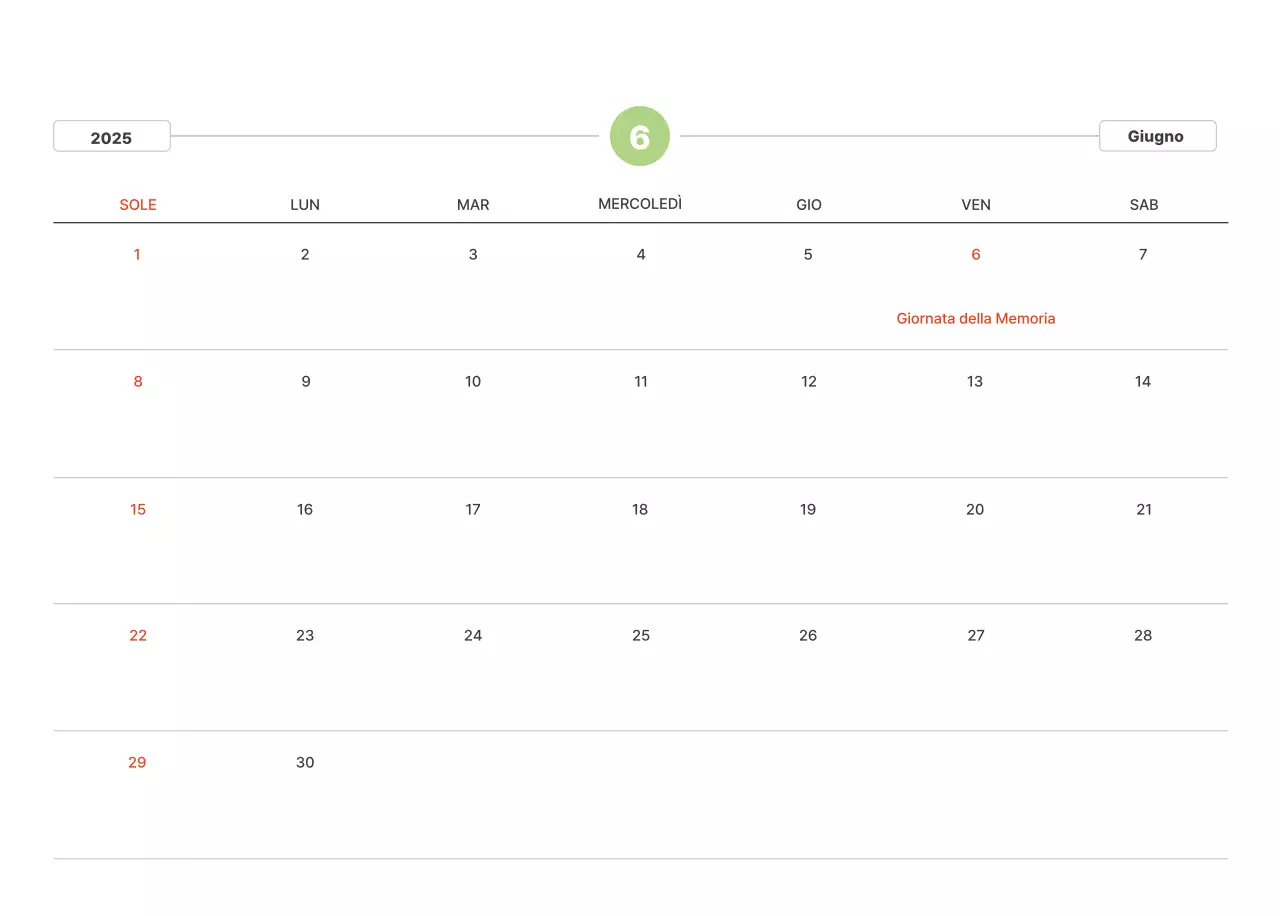Select the MERCOLEDÌ column header

(640, 204)
